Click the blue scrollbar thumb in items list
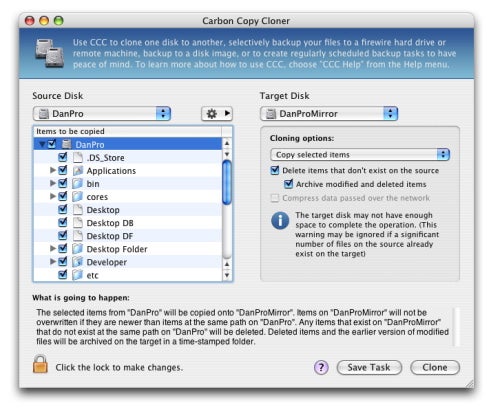Screen dimensions: 500x411 click(x=227, y=182)
